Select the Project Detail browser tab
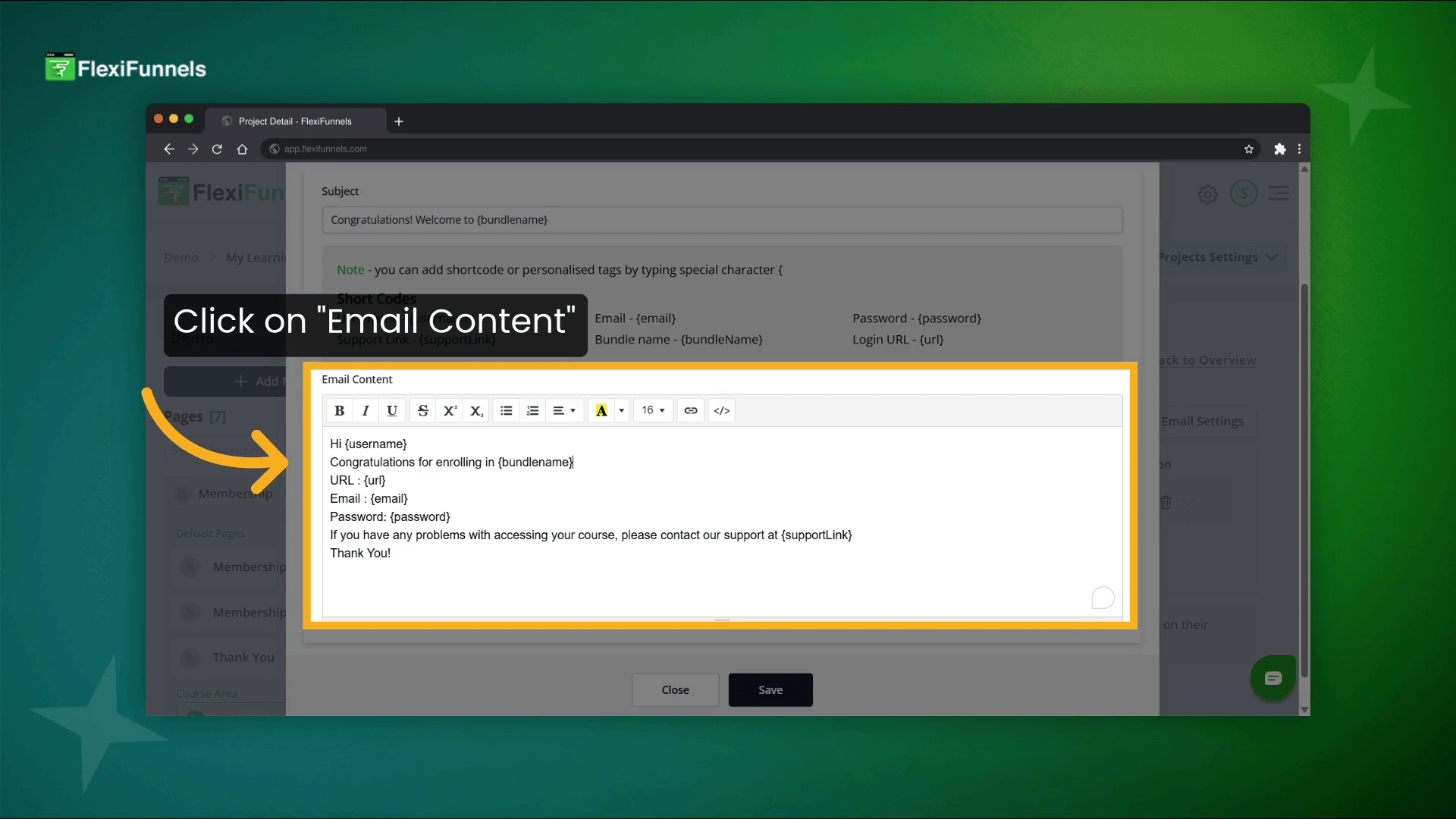 295,121
